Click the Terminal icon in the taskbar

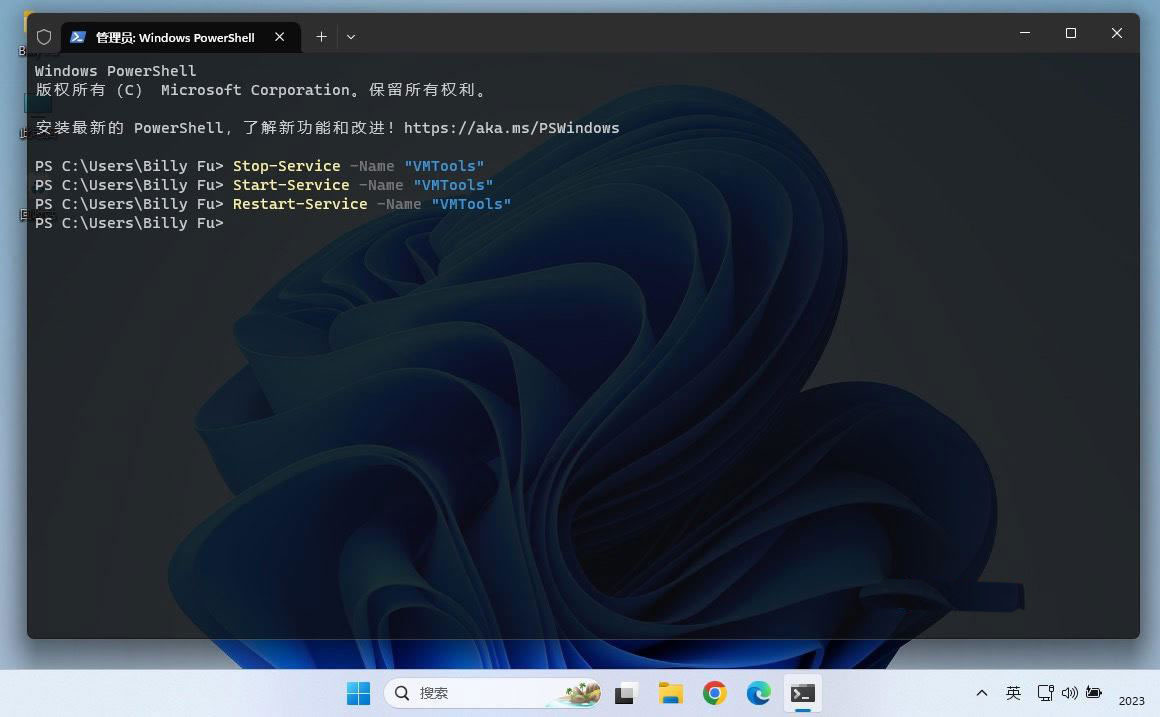coord(802,693)
